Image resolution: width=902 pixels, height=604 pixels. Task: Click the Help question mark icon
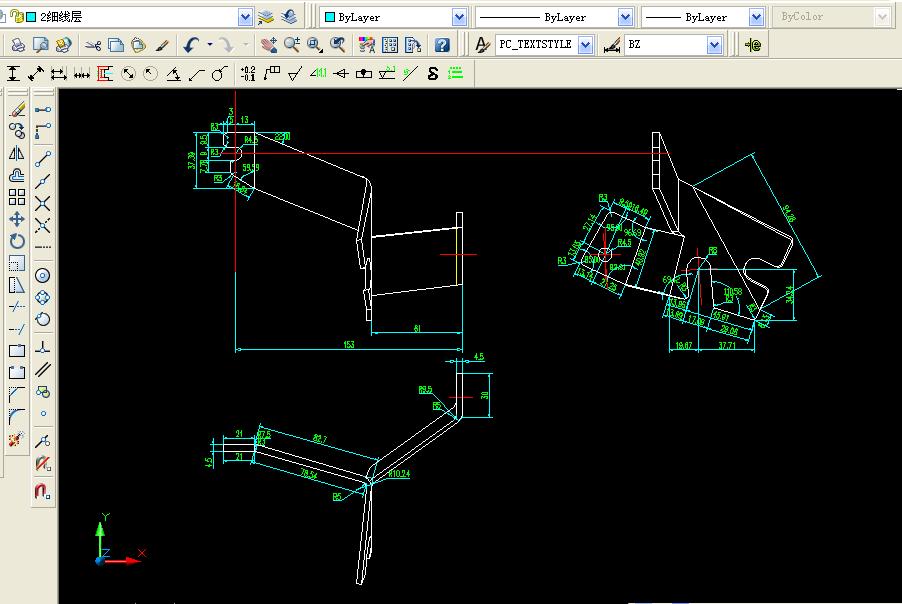442,44
